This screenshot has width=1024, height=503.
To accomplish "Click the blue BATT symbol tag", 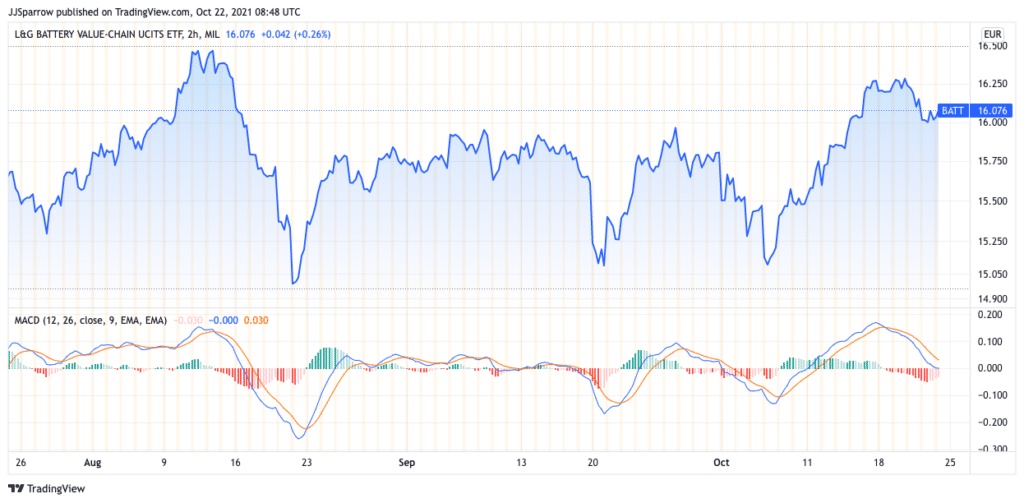I will (x=953, y=110).
